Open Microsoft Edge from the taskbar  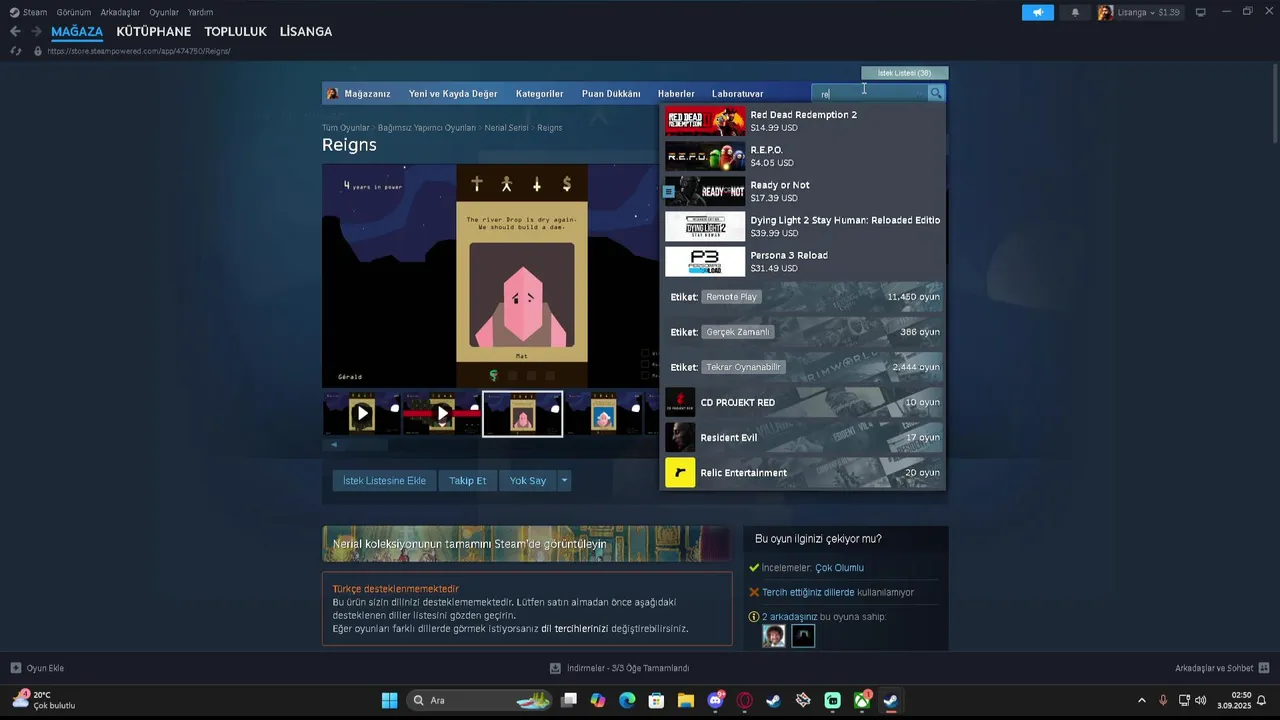(627, 700)
